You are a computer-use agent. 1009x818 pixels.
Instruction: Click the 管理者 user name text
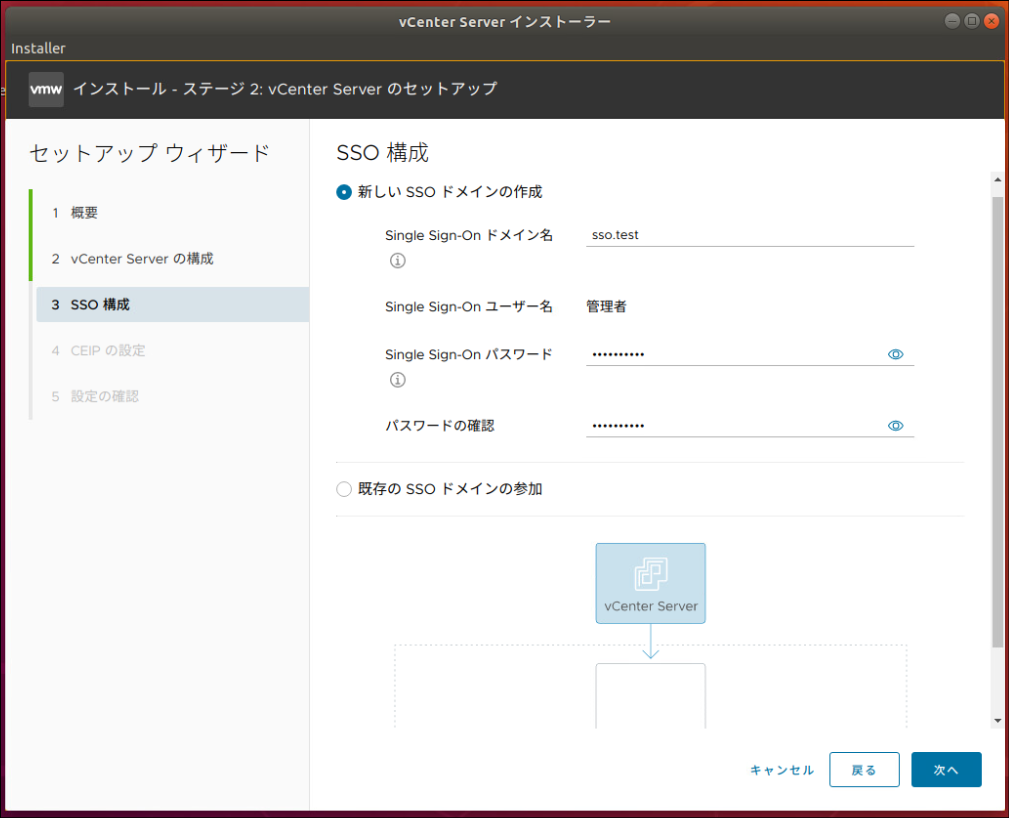pyautogui.click(x=606, y=307)
